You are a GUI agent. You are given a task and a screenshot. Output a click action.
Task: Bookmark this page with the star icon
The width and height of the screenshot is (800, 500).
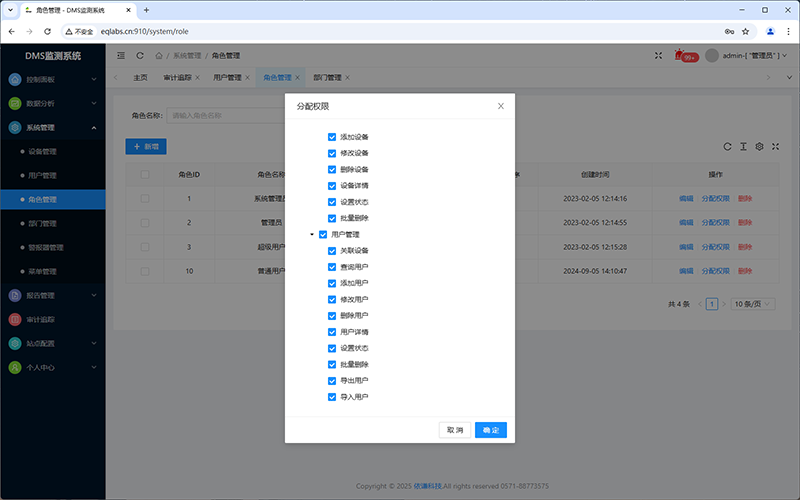point(745,31)
